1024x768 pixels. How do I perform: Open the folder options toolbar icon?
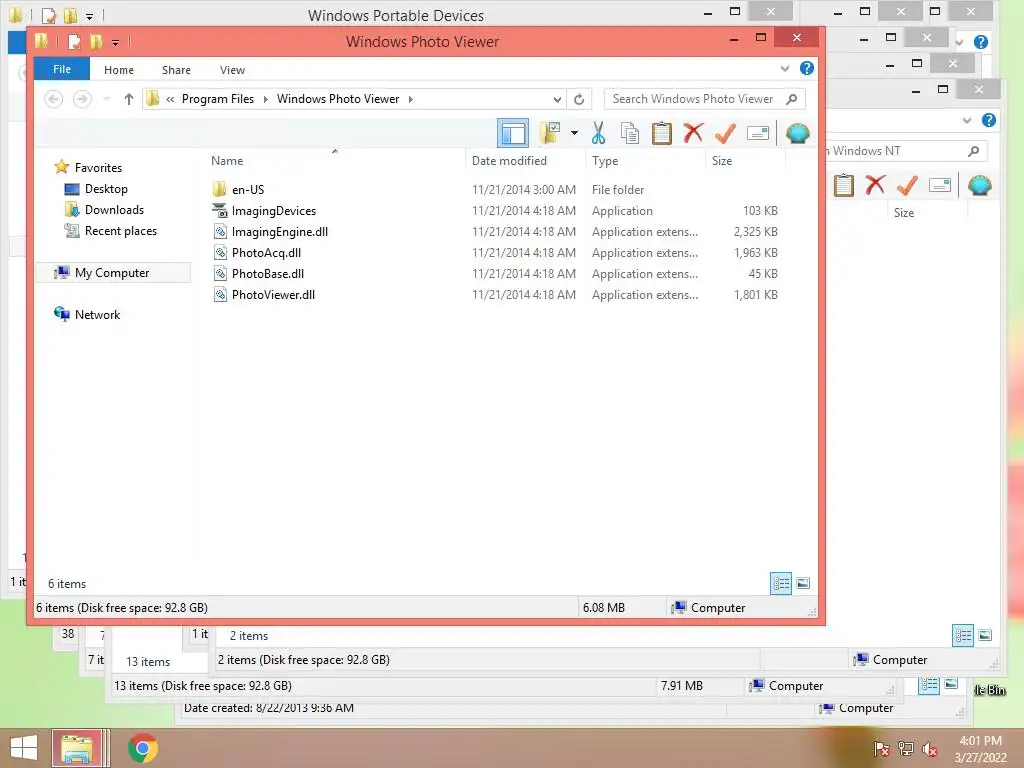(551, 133)
